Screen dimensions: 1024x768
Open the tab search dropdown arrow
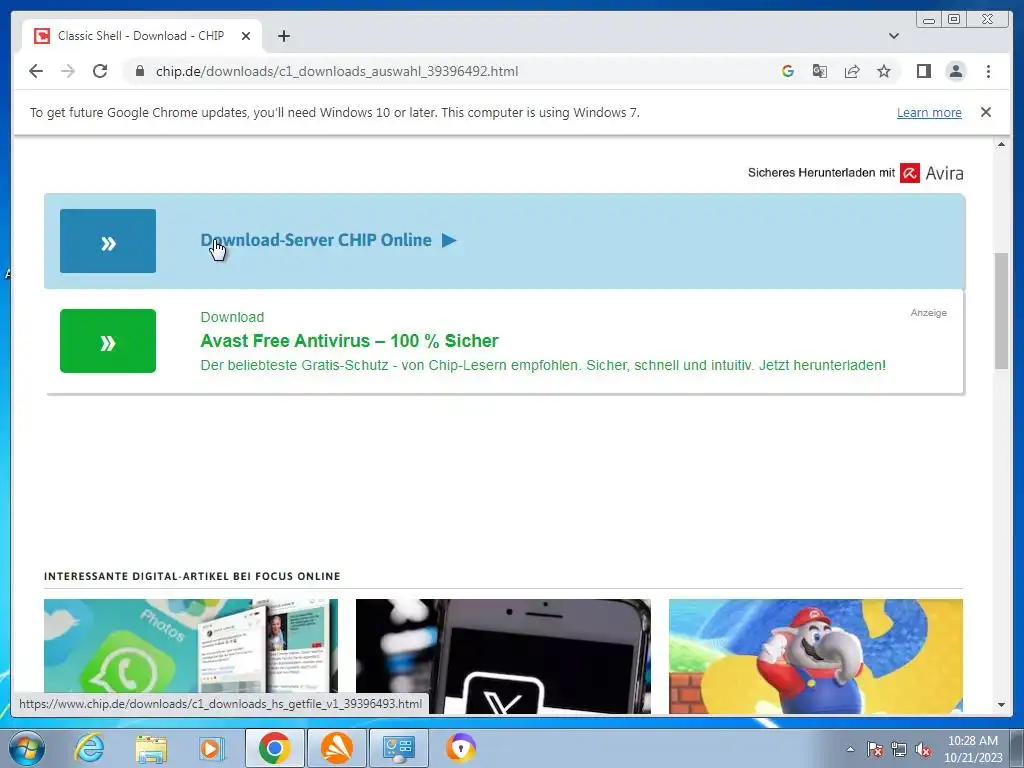[893, 36]
